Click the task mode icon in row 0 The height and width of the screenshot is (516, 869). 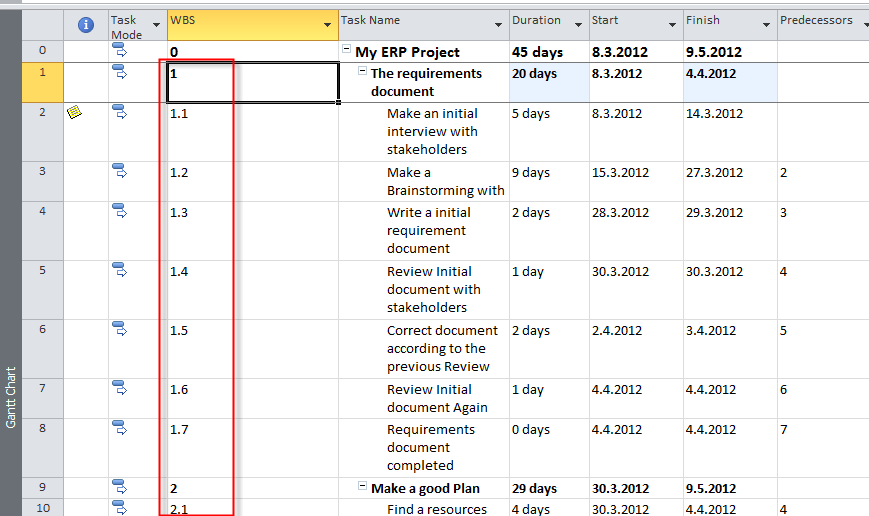click(120, 51)
